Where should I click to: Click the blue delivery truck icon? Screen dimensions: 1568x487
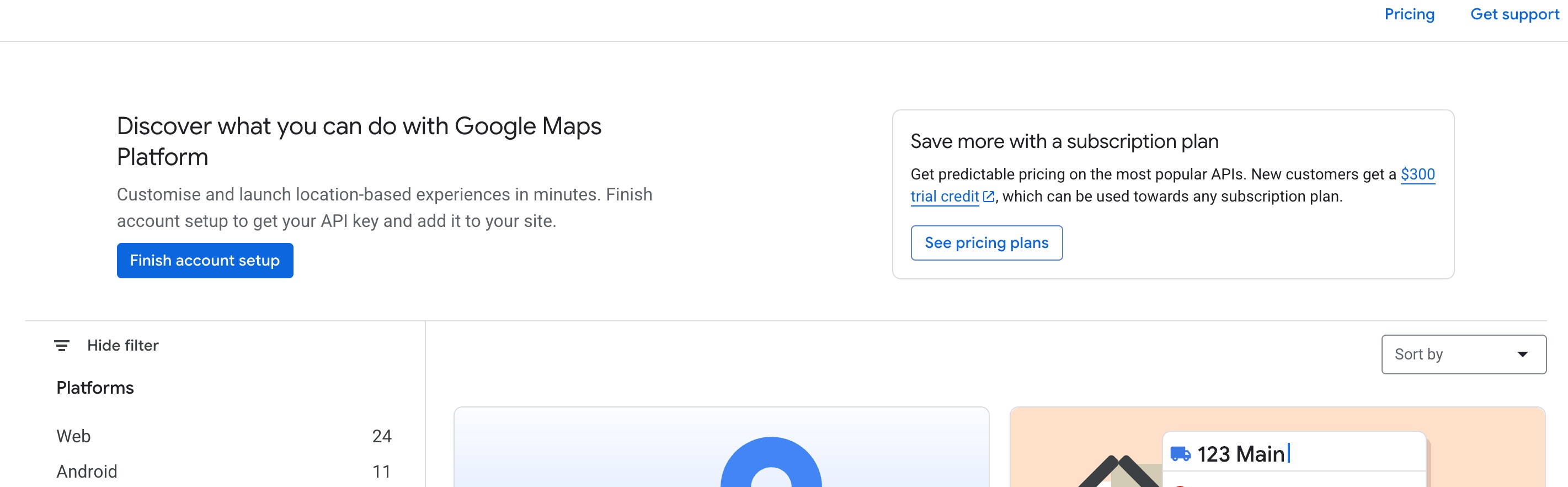(1180, 454)
